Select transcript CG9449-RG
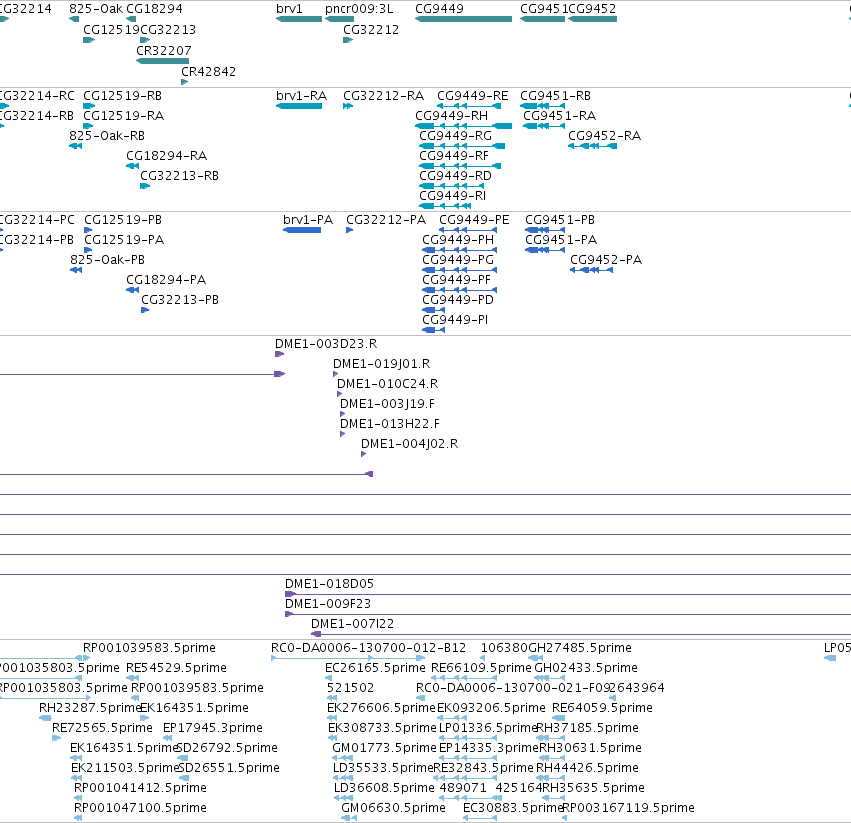 click(x=462, y=146)
